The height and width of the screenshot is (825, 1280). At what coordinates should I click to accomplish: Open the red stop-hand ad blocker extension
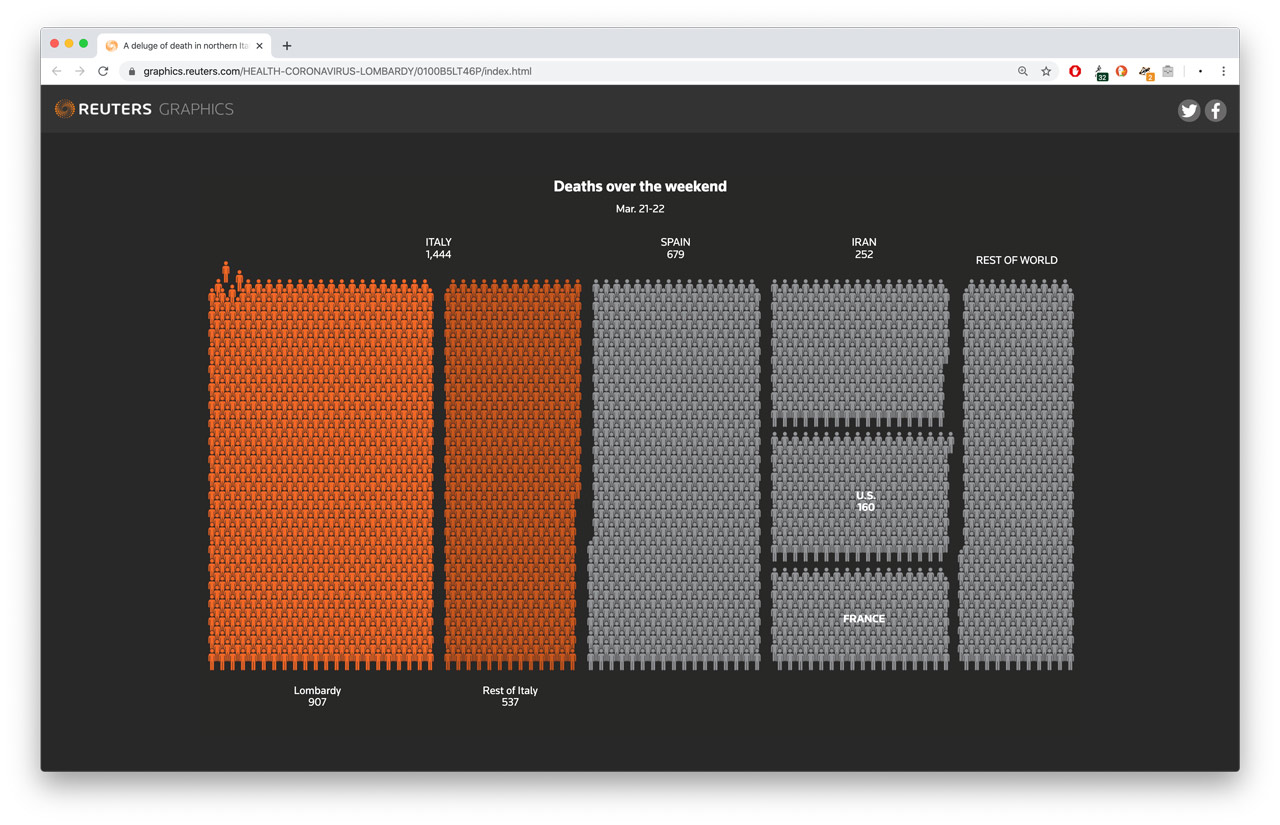tap(1075, 72)
